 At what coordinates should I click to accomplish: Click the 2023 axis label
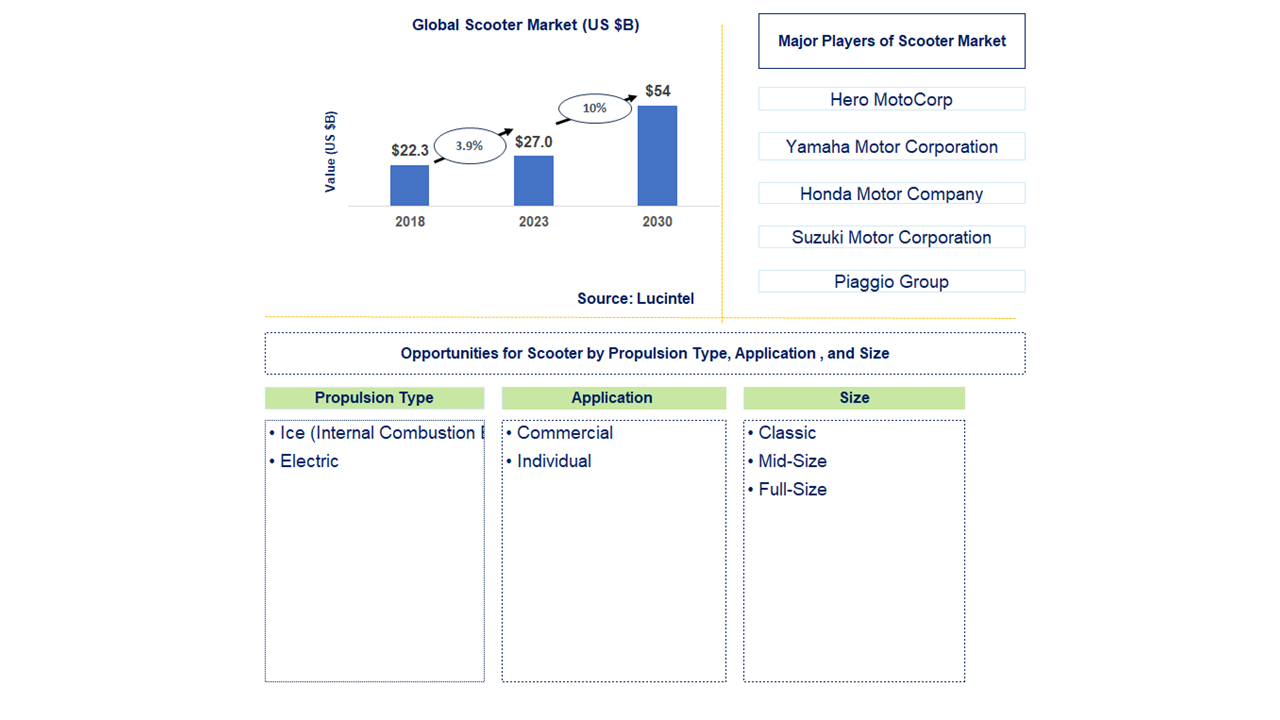(533, 221)
